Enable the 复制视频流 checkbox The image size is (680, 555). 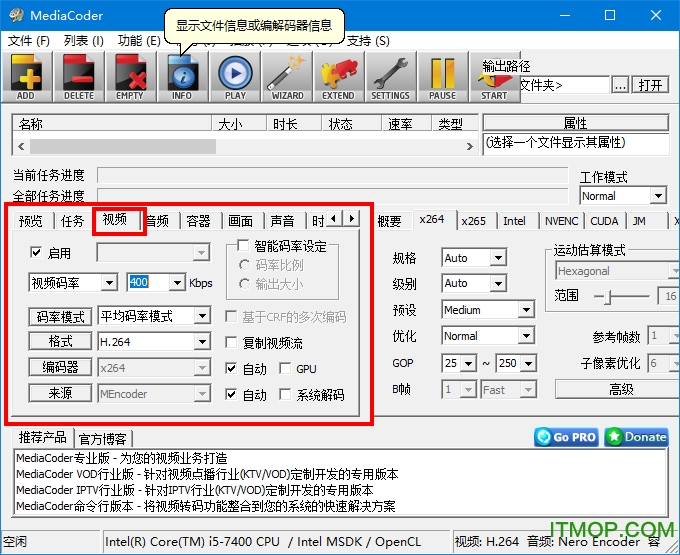233,343
